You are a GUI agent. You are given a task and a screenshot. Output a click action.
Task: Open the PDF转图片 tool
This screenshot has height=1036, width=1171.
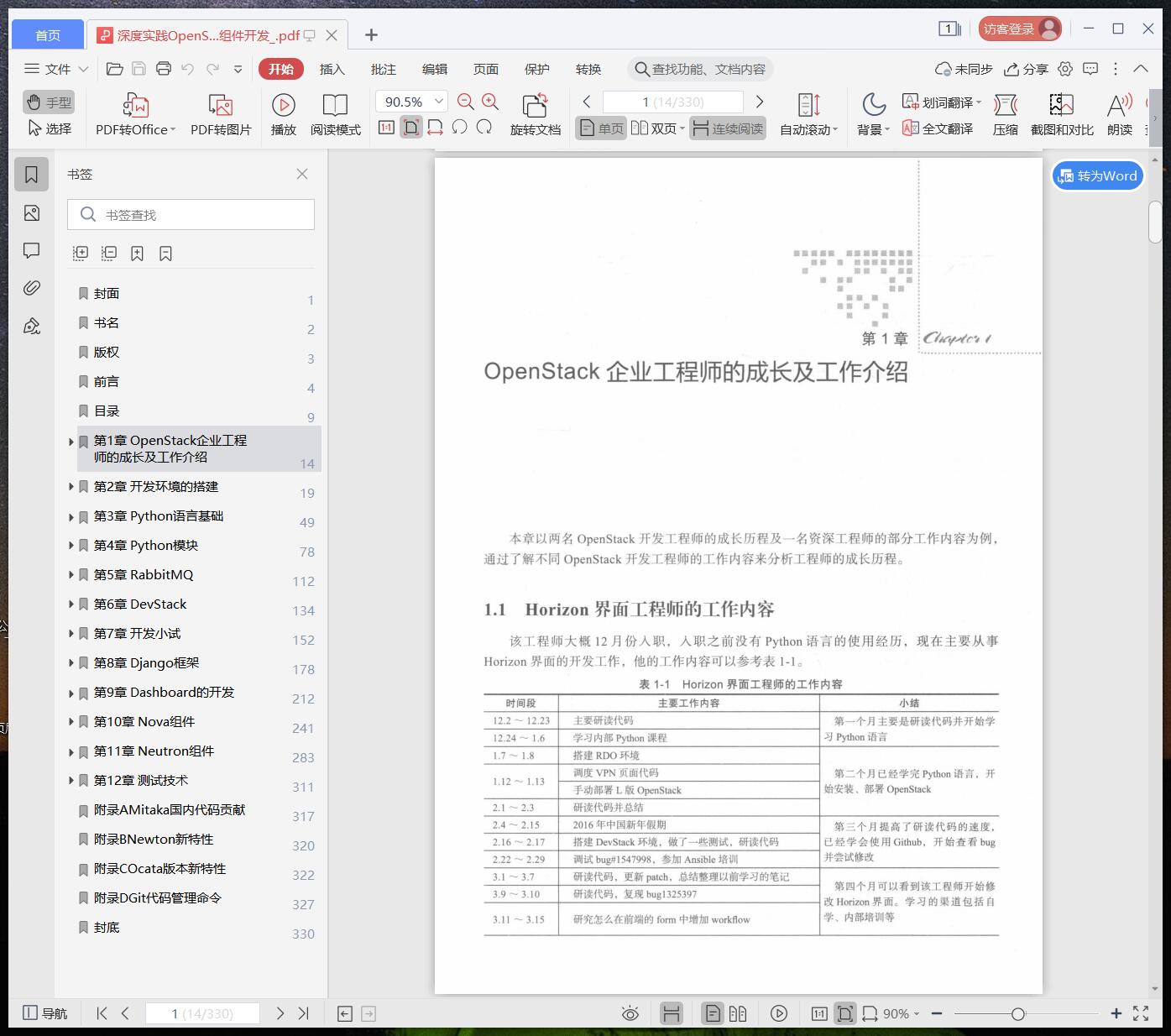coord(221,114)
